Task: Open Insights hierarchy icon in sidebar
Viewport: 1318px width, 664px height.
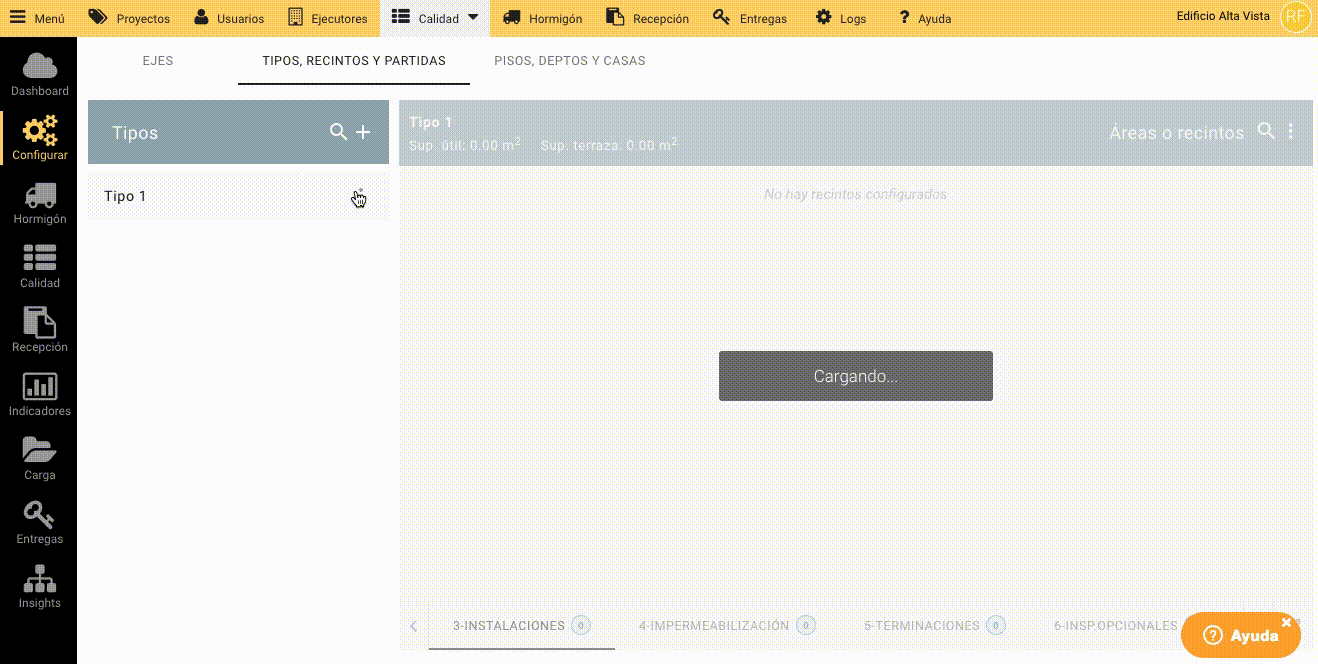Action: click(x=39, y=579)
